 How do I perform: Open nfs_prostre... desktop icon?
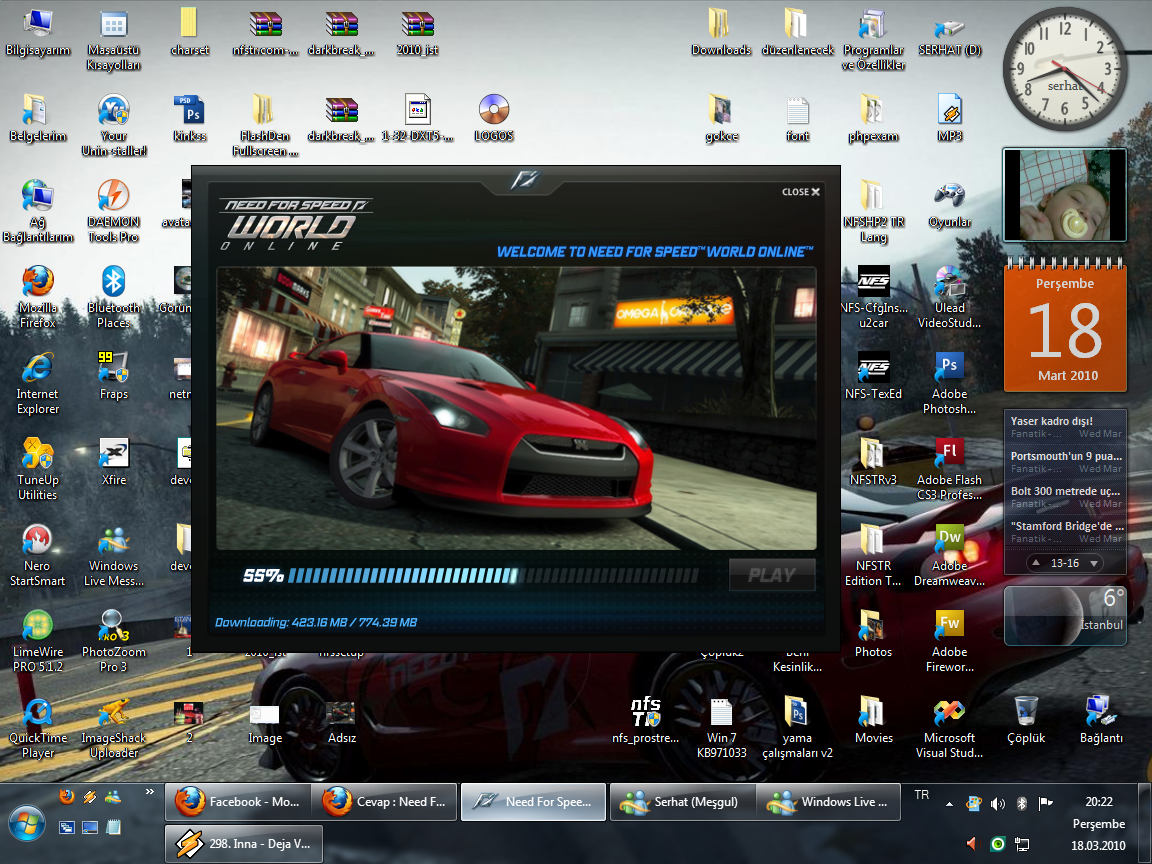[644, 720]
